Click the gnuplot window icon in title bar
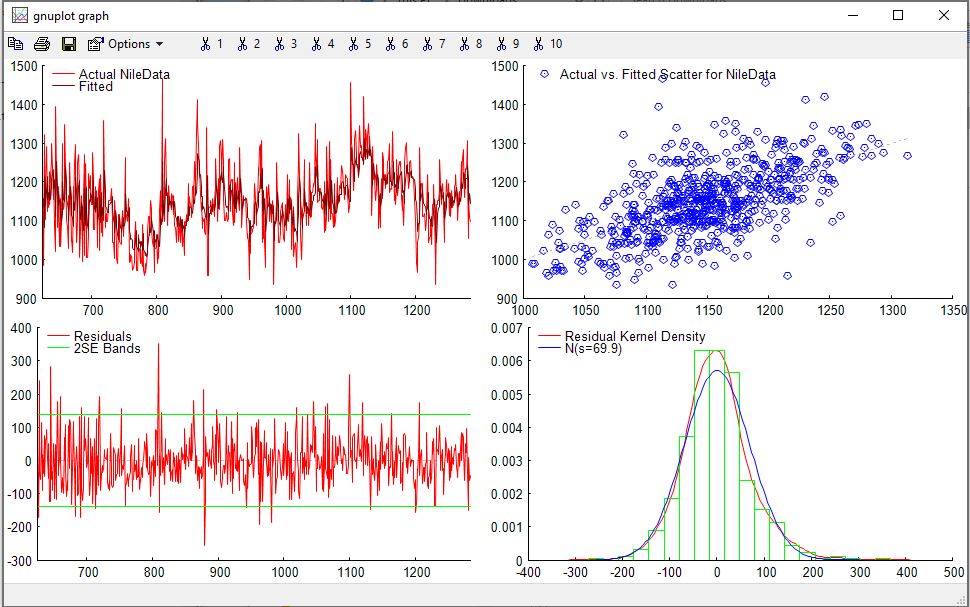Screen dimensions: 970x607 pos(19,16)
